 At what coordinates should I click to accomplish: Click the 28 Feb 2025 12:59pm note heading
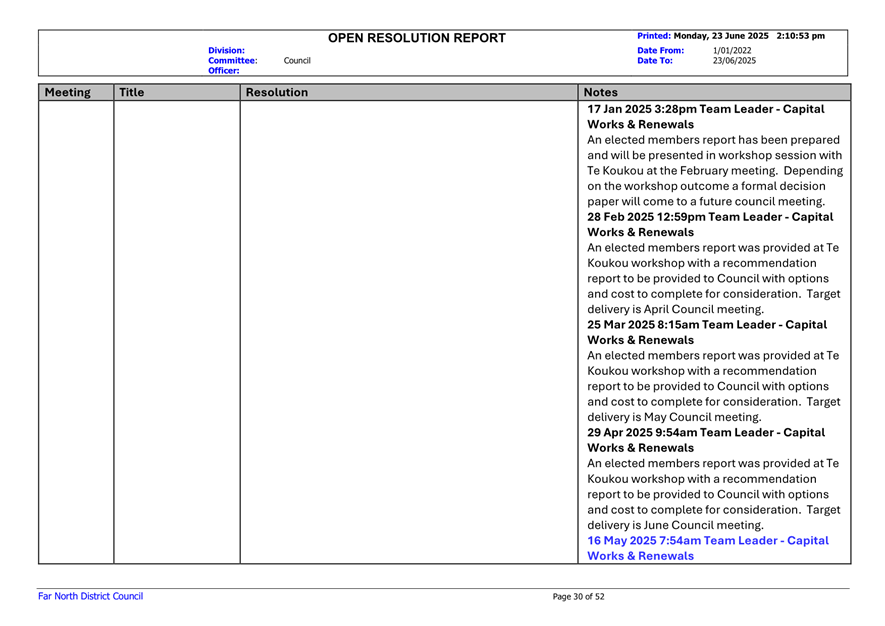[710, 225]
